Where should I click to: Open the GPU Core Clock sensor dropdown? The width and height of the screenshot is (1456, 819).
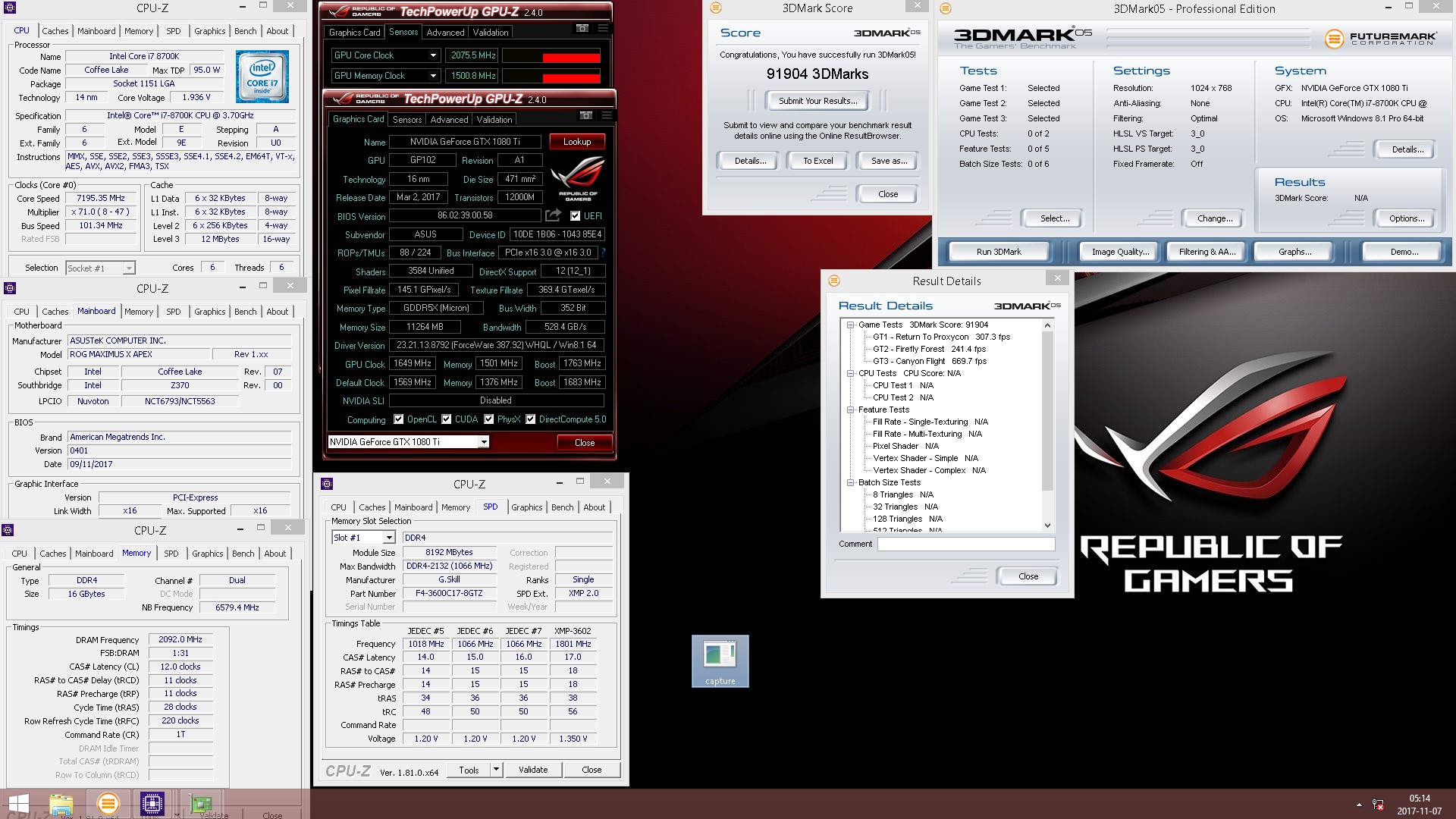click(x=433, y=55)
